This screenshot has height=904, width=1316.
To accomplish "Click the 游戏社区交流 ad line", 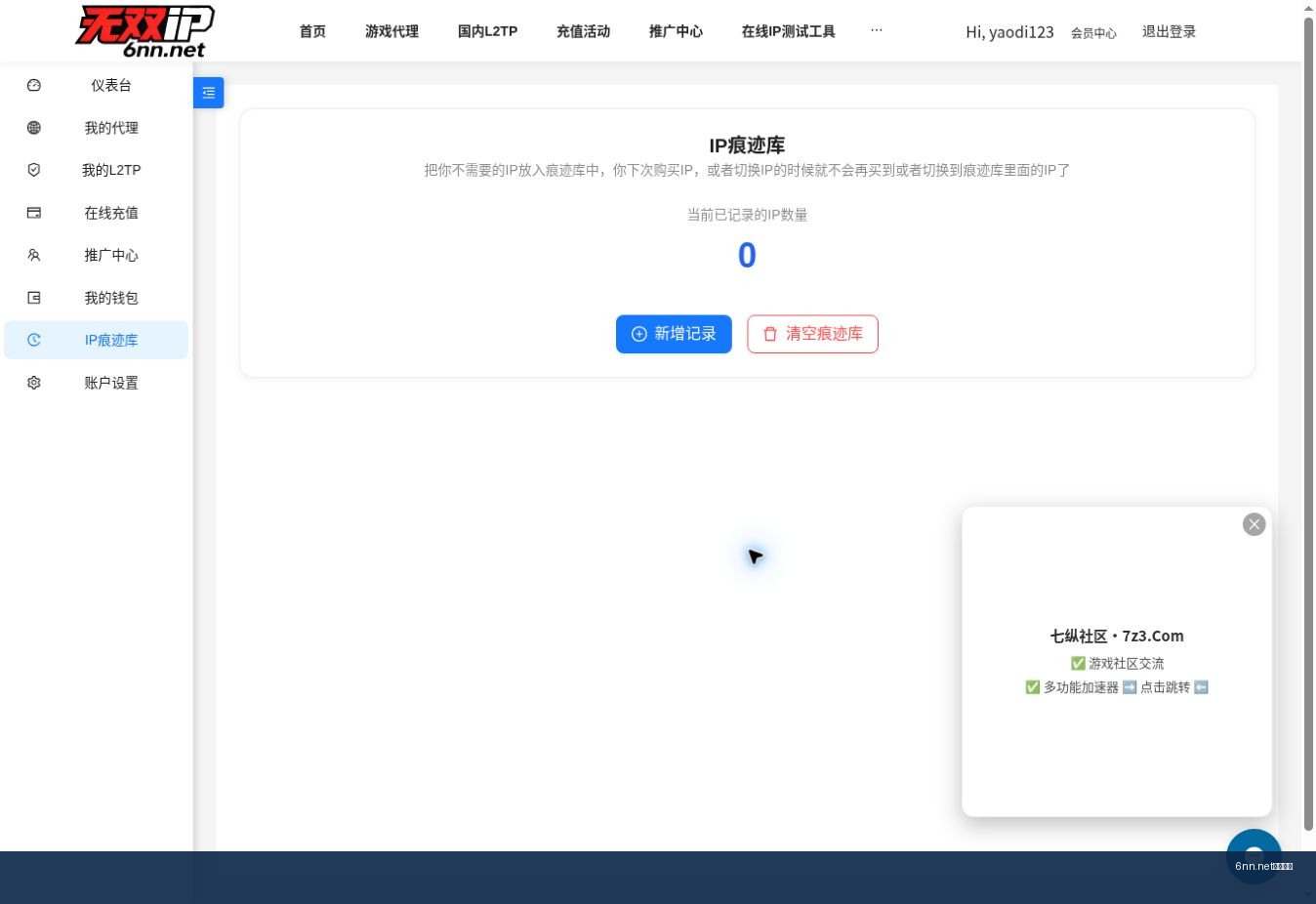I will [x=1117, y=663].
